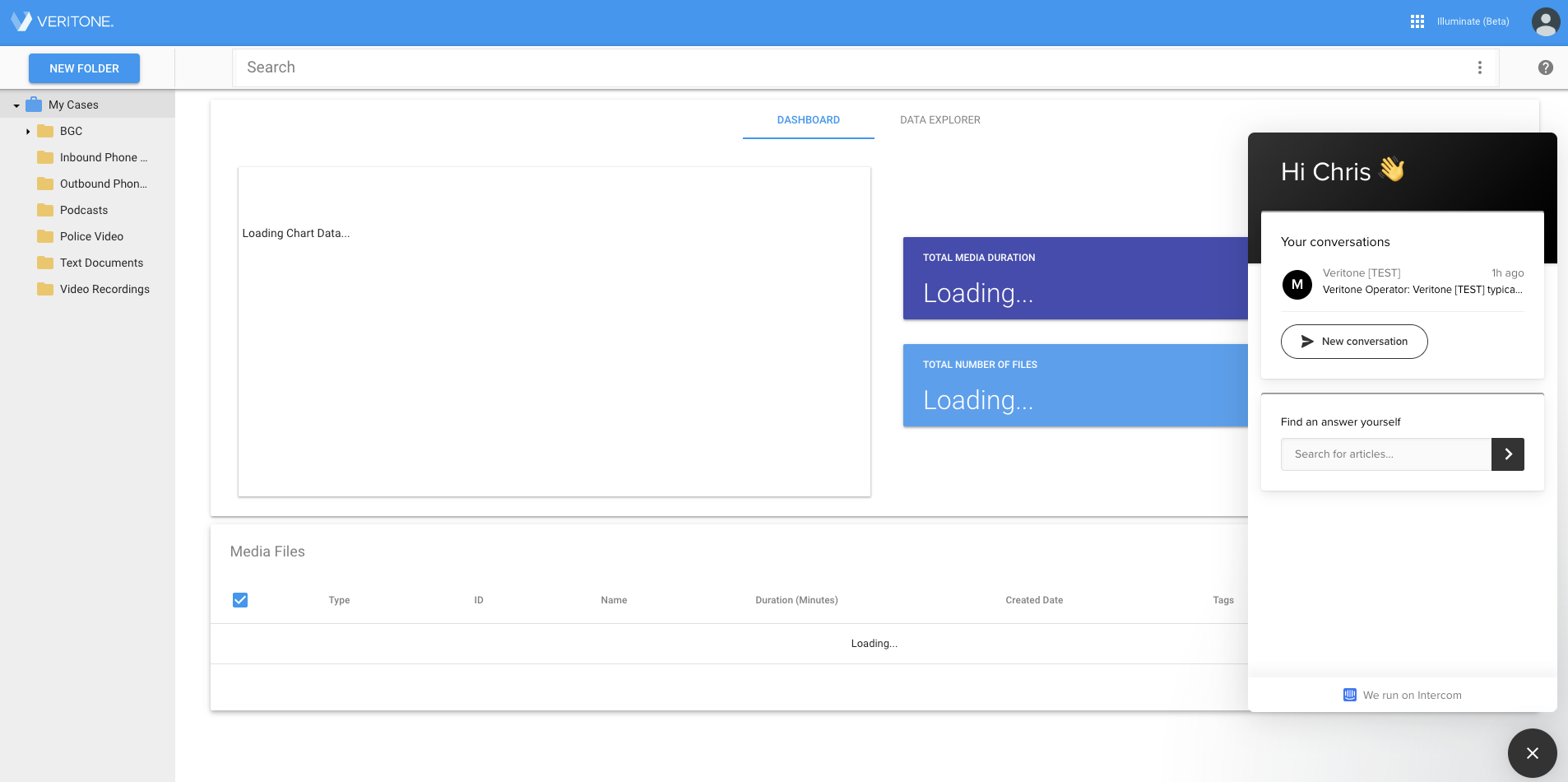Submit the article search with the arrow icon
The width and height of the screenshot is (1568, 782).
[1507, 454]
